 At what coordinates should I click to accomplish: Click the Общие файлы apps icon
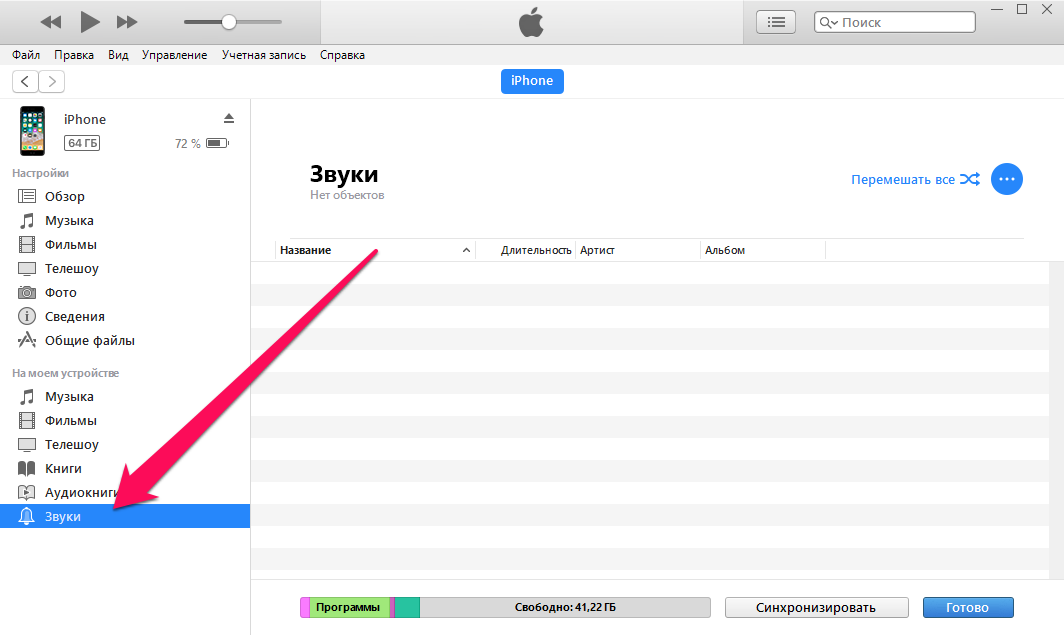coord(26,340)
